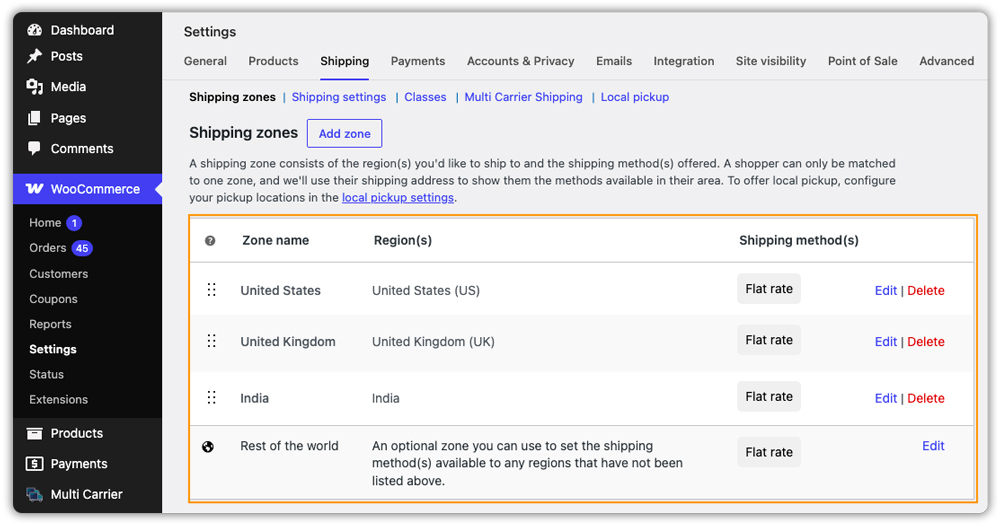Click the drag handle for United States zone
Viewport: 1000px width, 527px height.
211,290
